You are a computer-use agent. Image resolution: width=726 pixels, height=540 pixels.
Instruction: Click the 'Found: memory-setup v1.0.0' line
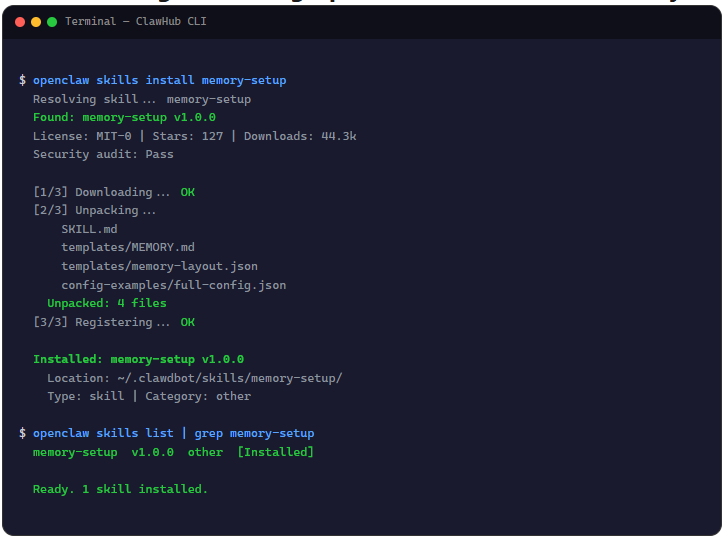(124, 117)
